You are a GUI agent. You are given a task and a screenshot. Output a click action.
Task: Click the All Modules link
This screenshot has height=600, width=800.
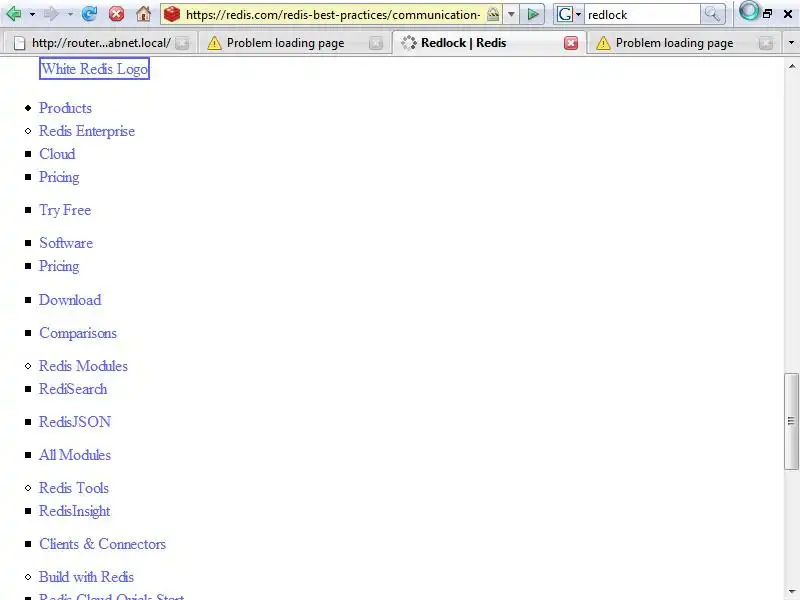(x=75, y=455)
